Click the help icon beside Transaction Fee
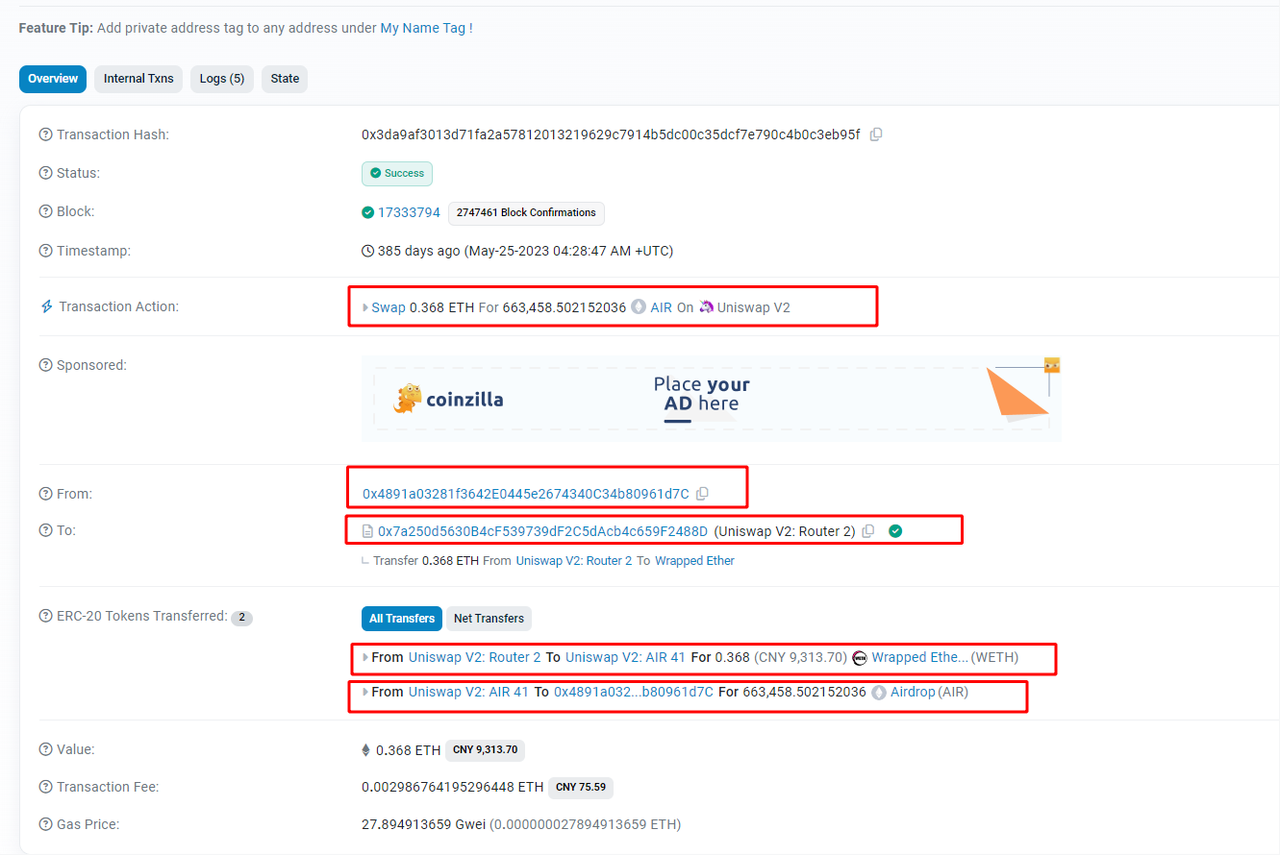1280x855 pixels. pyautogui.click(x=45, y=787)
